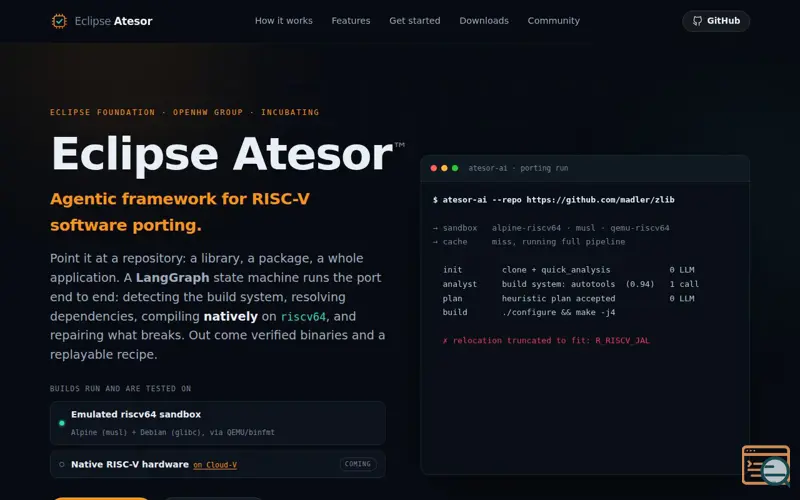The height and width of the screenshot is (500, 800).
Task: Follow the on Cloud-V link
Action: [215, 465]
